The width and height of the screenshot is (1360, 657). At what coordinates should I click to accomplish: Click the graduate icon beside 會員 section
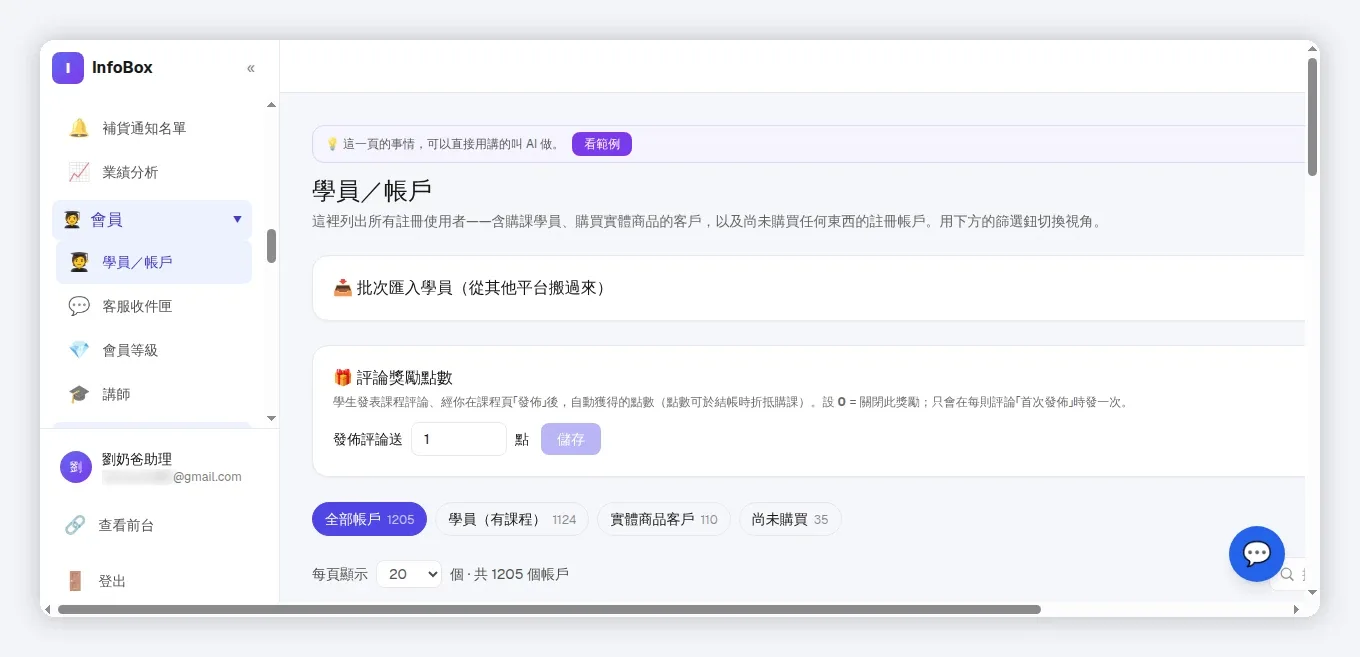point(72,219)
